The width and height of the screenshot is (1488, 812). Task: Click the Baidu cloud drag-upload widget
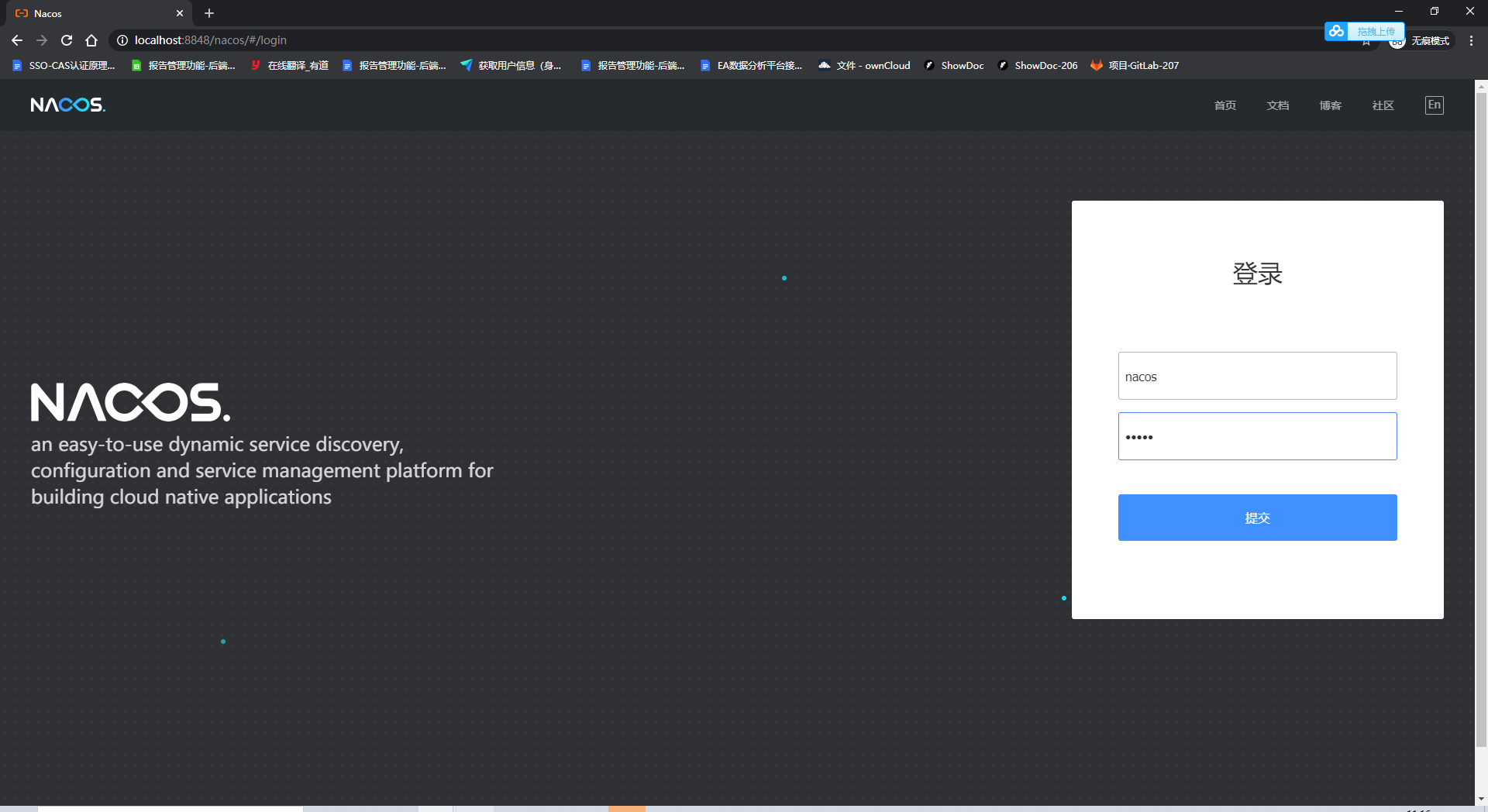(1364, 31)
